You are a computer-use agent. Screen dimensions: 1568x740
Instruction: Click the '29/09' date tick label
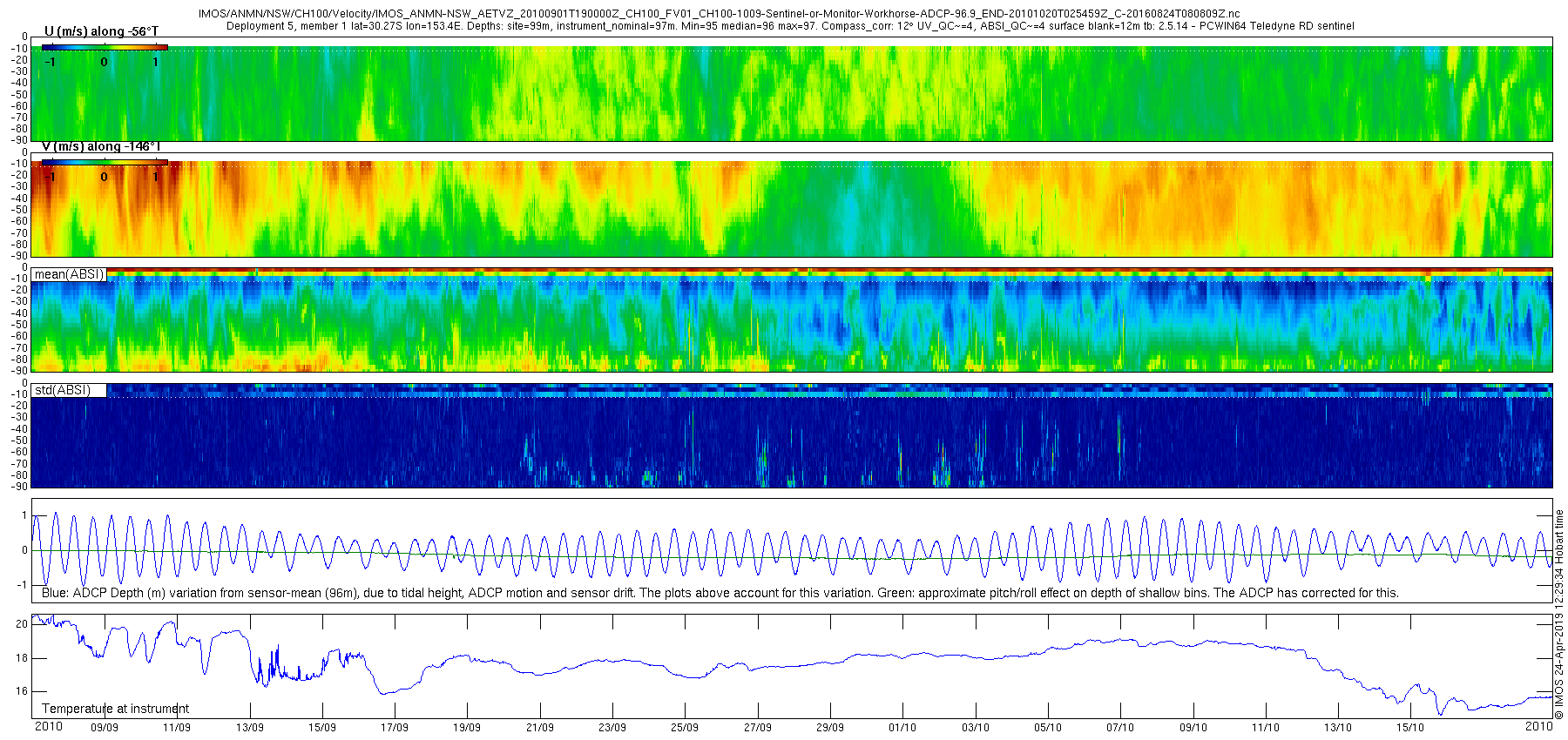pyautogui.click(x=830, y=727)
